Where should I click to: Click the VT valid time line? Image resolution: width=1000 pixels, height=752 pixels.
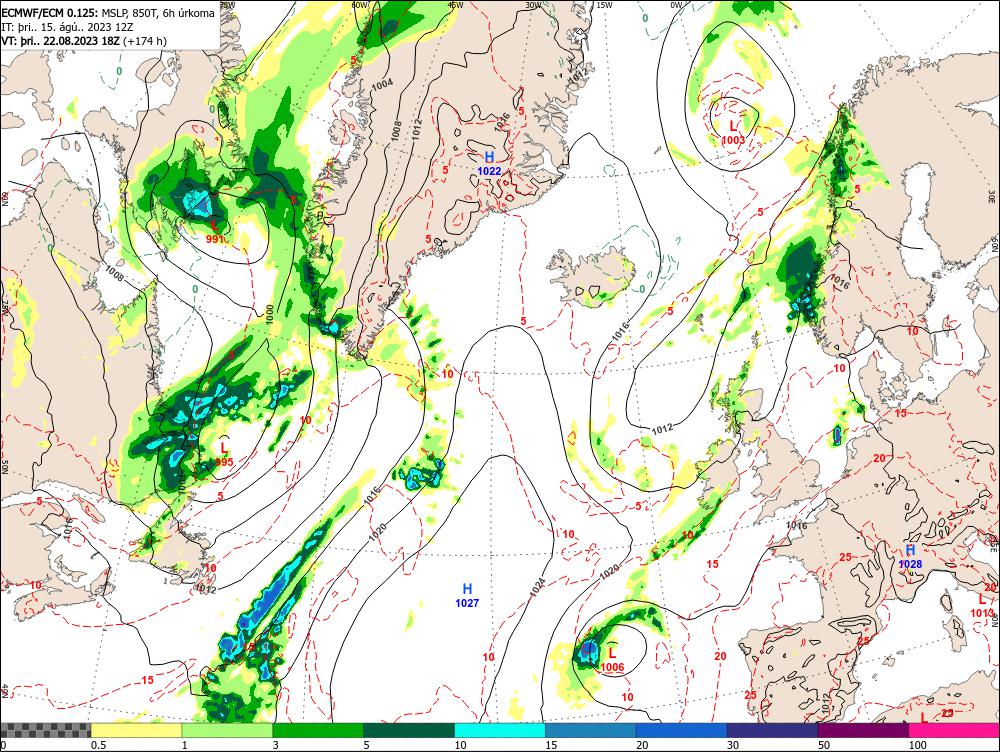click(x=84, y=41)
